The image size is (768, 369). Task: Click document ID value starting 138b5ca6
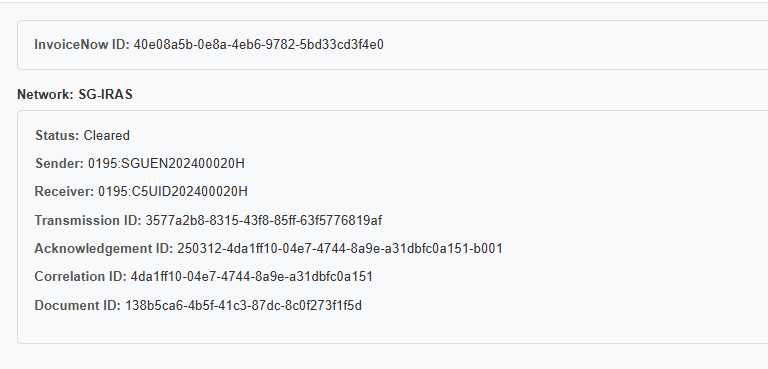click(x=243, y=305)
